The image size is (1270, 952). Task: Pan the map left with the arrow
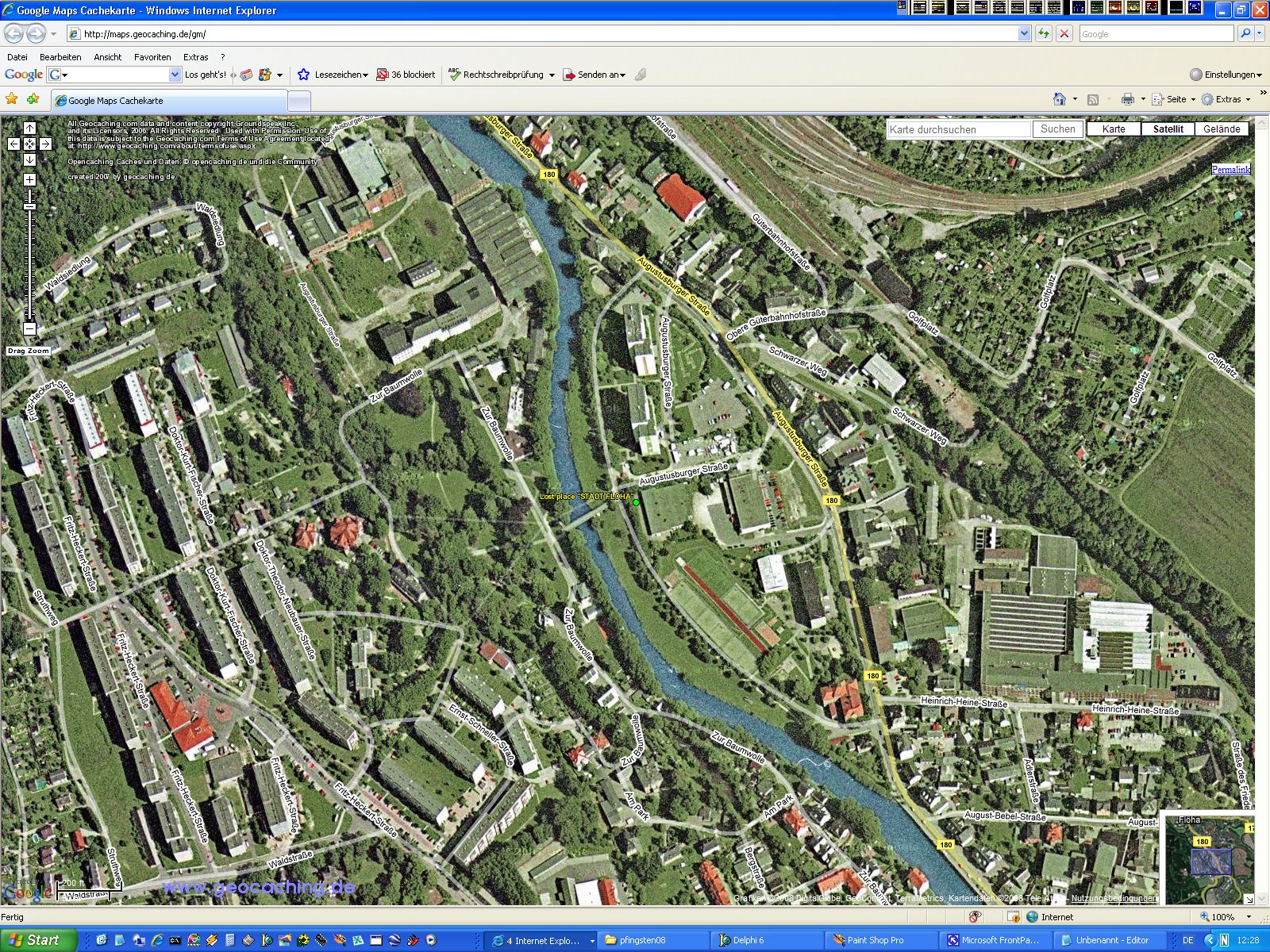(13, 144)
